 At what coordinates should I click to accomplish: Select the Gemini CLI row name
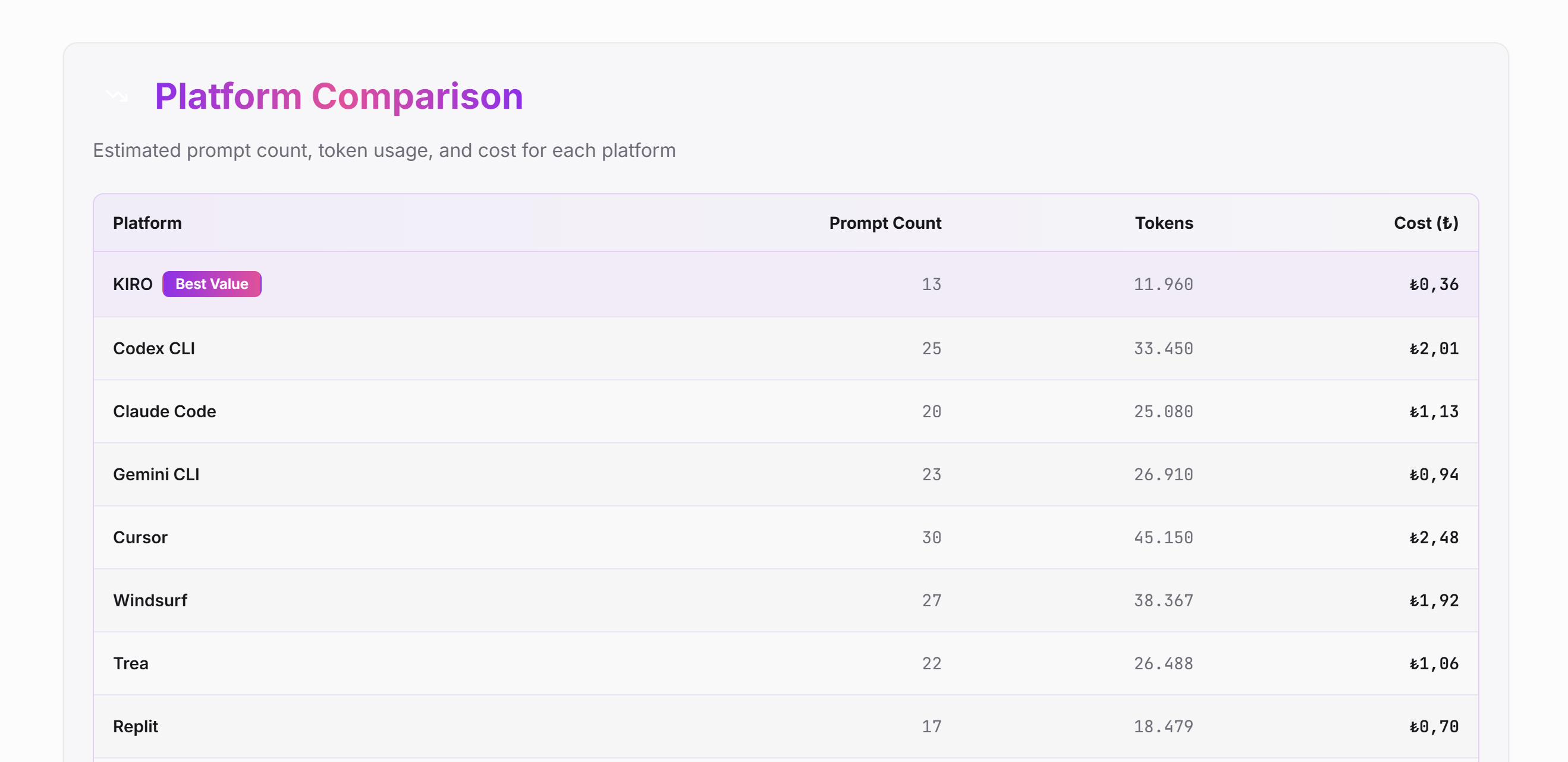coord(156,474)
